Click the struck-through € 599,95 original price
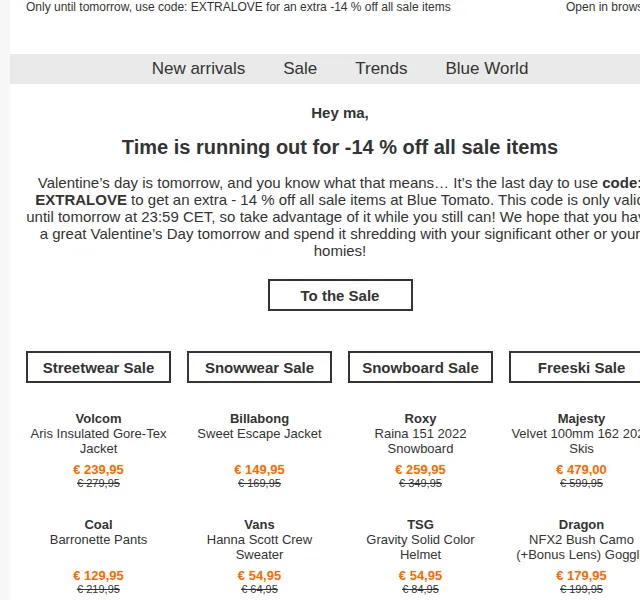 point(581,483)
